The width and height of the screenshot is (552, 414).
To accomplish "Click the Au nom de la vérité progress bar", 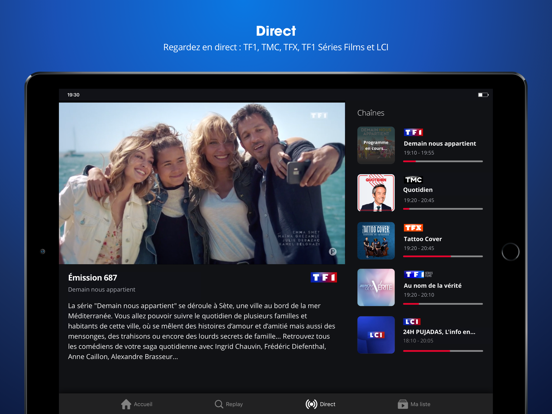I will tap(443, 304).
